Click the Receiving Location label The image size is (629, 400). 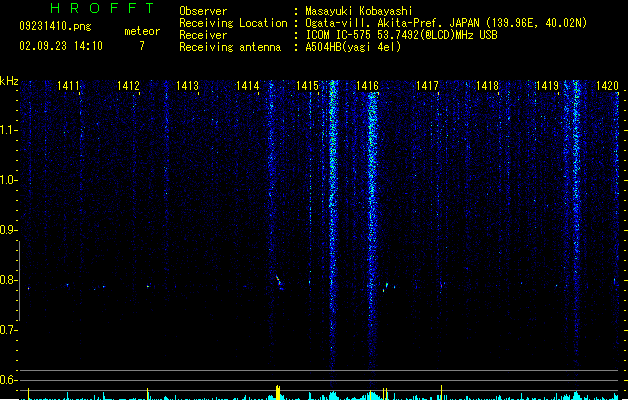pos(233,23)
